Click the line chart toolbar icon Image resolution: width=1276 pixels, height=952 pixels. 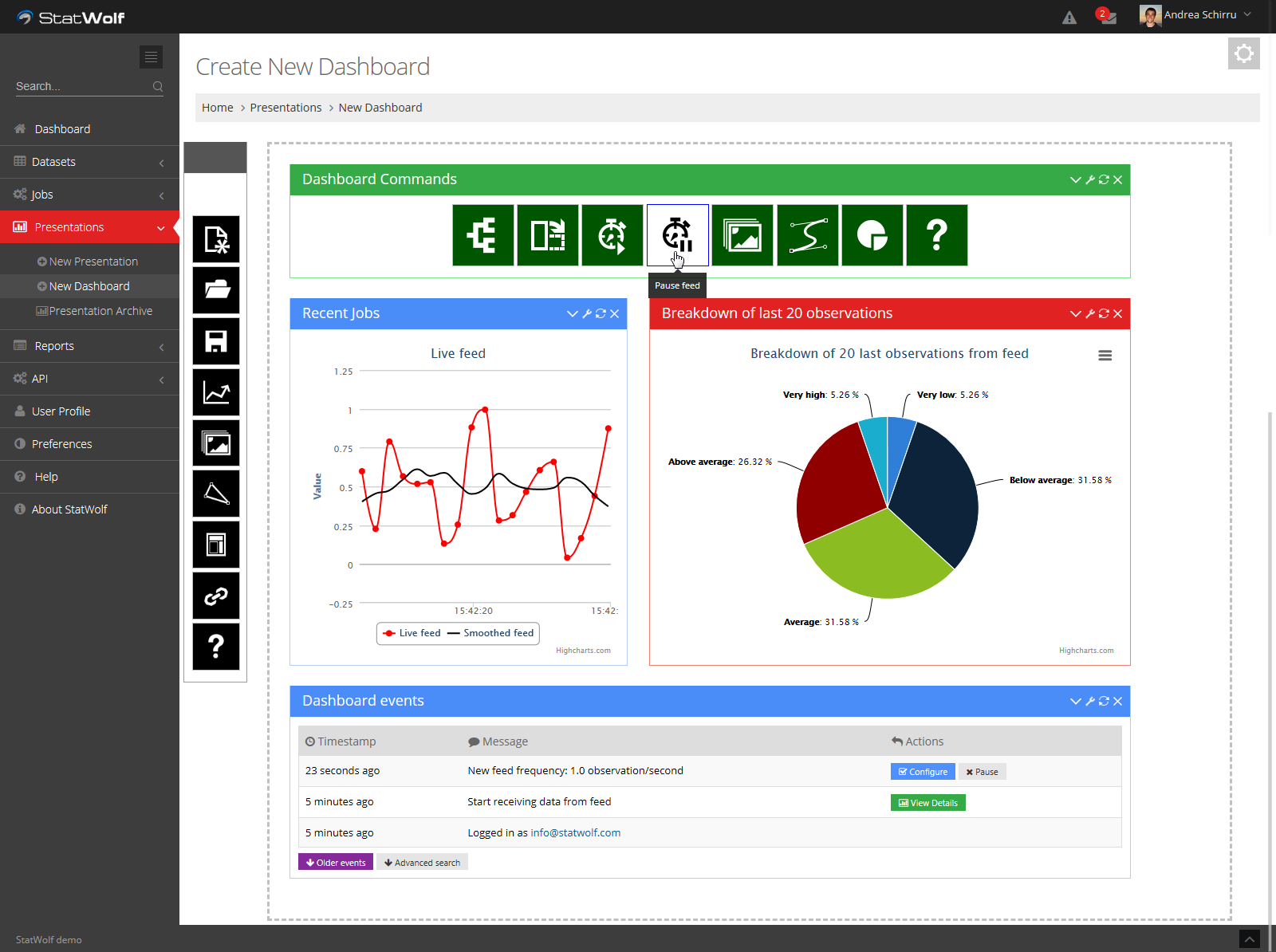216,392
